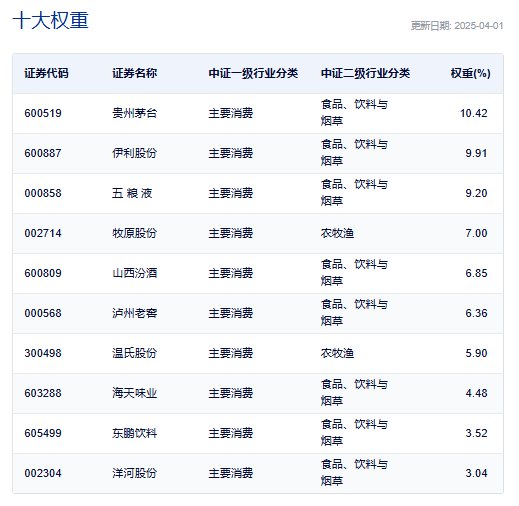
Task: Click 主要消费 in the 牧原股份 row
Action: [x=231, y=233]
